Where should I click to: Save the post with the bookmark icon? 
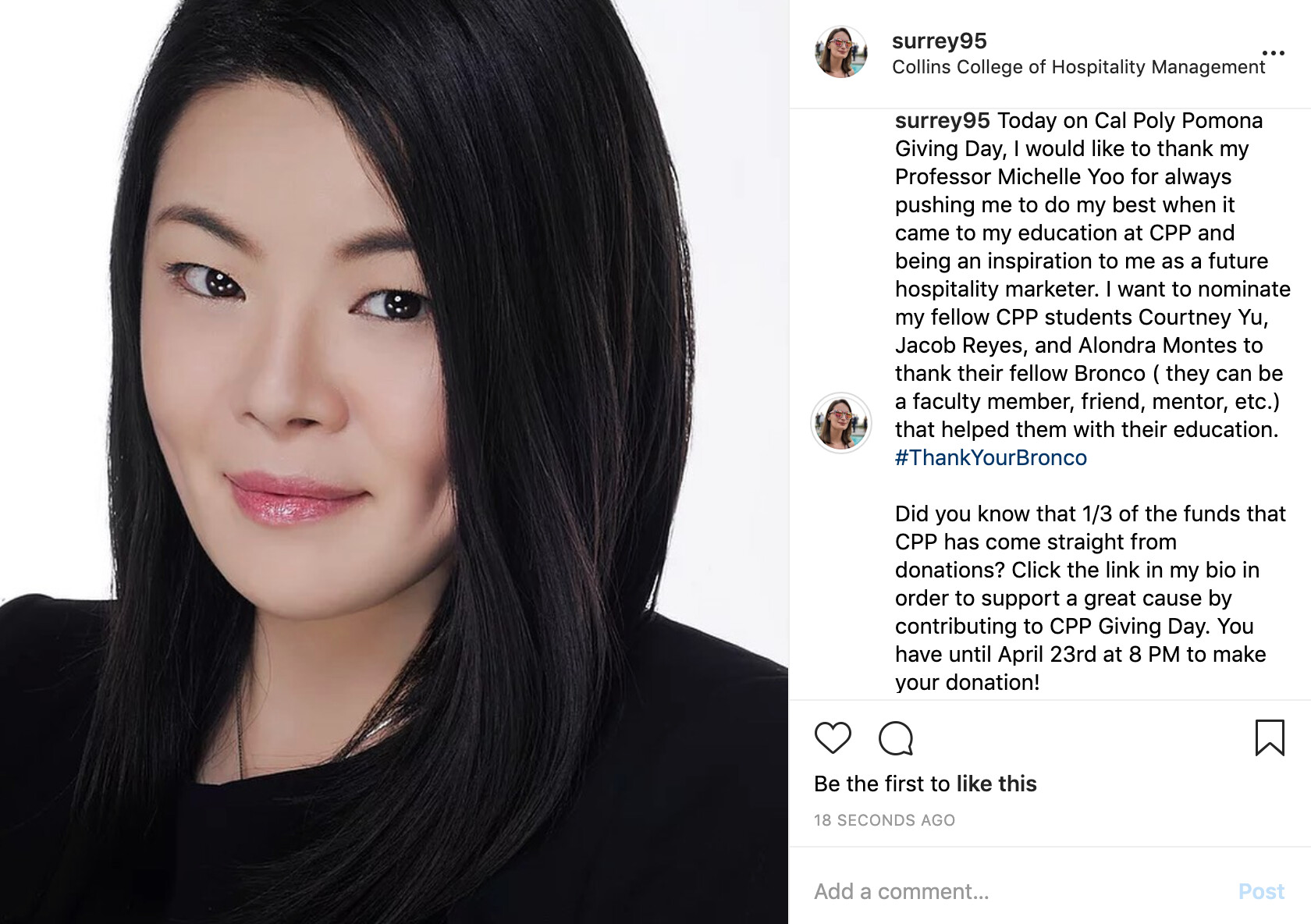pos(1270,737)
